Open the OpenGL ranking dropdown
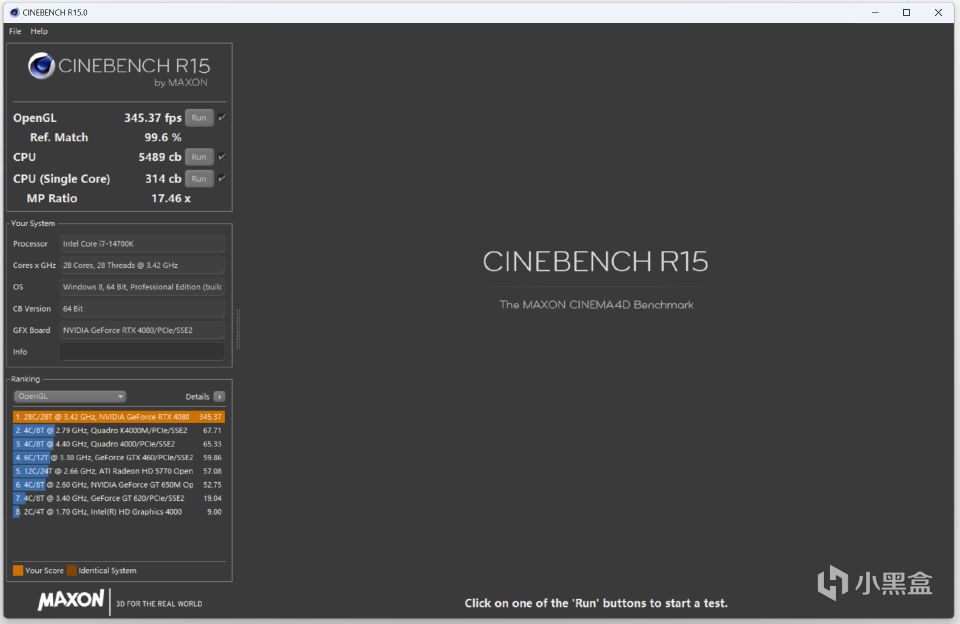 coord(70,396)
